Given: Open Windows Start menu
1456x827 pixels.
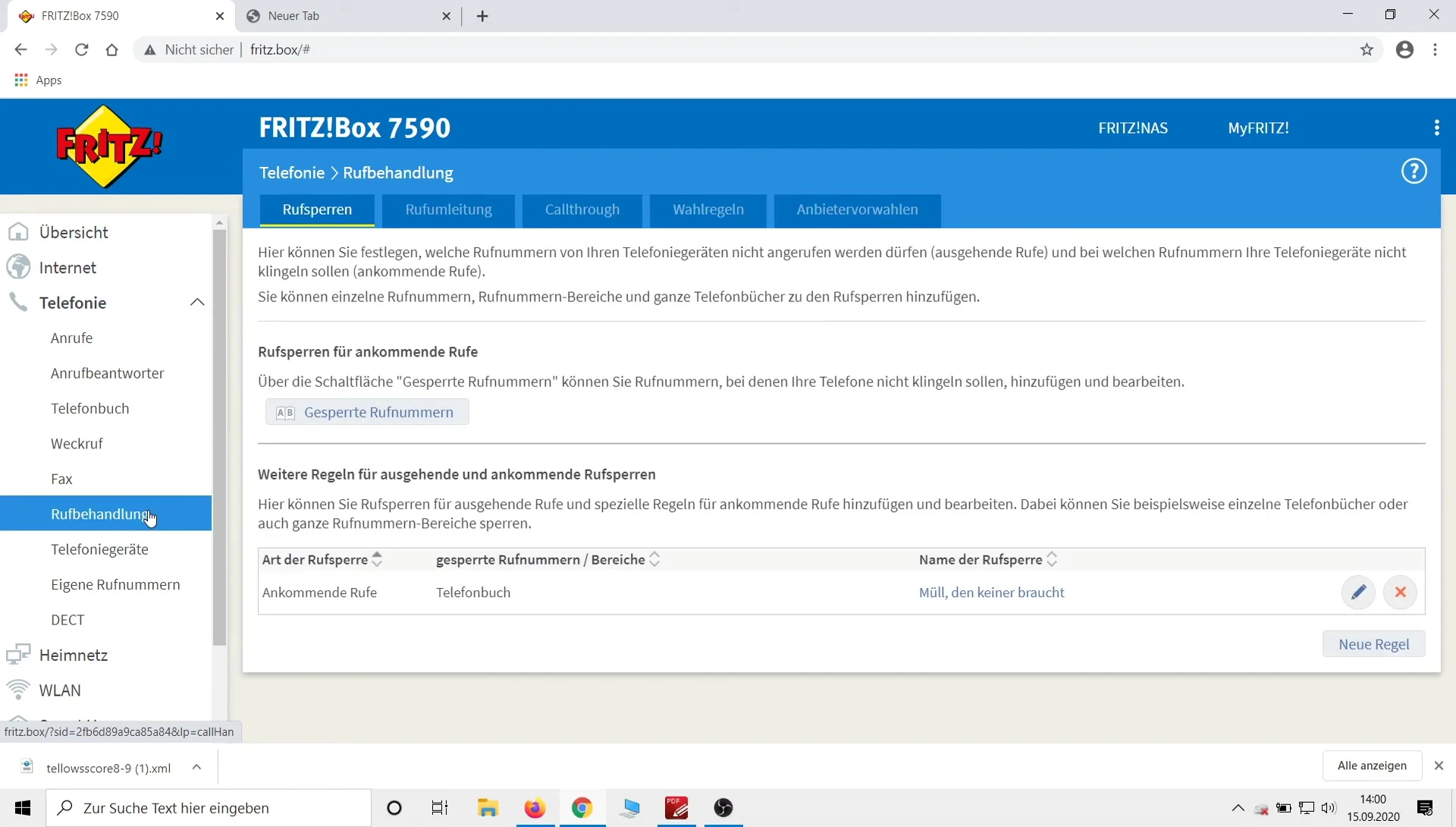Looking at the screenshot, I should pos(23,808).
